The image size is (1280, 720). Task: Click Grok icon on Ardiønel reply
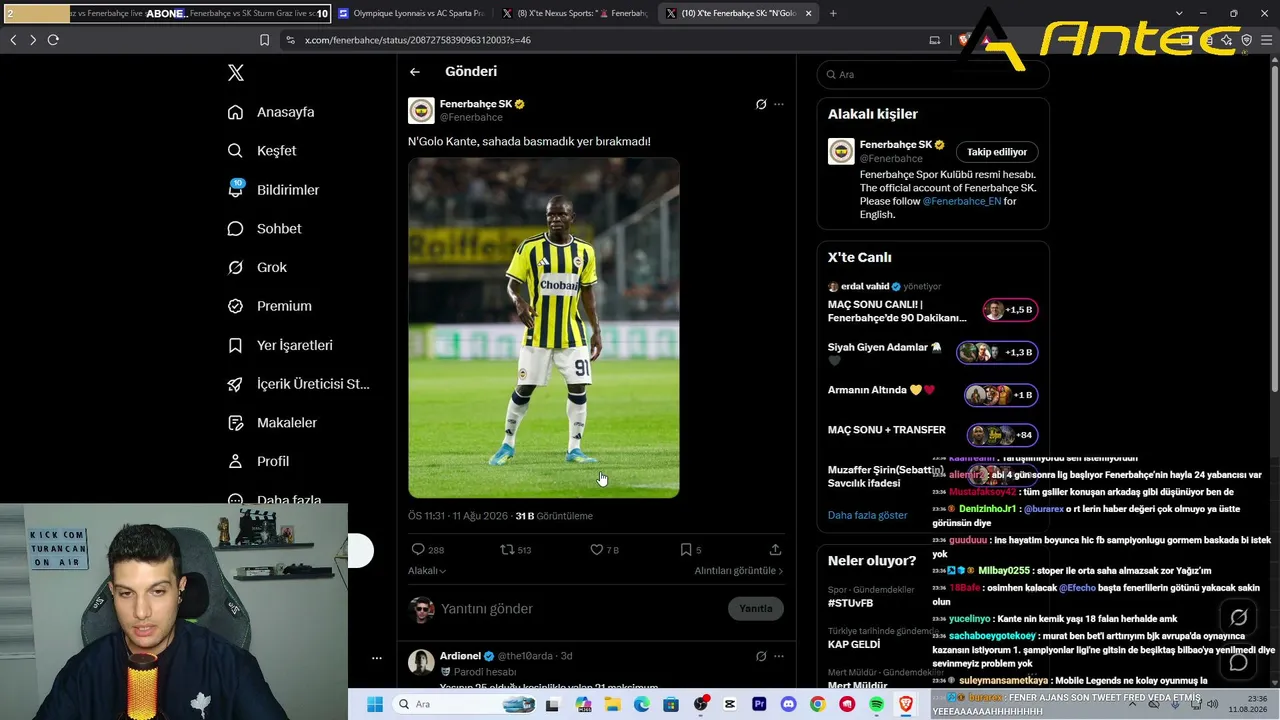point(761,656)
